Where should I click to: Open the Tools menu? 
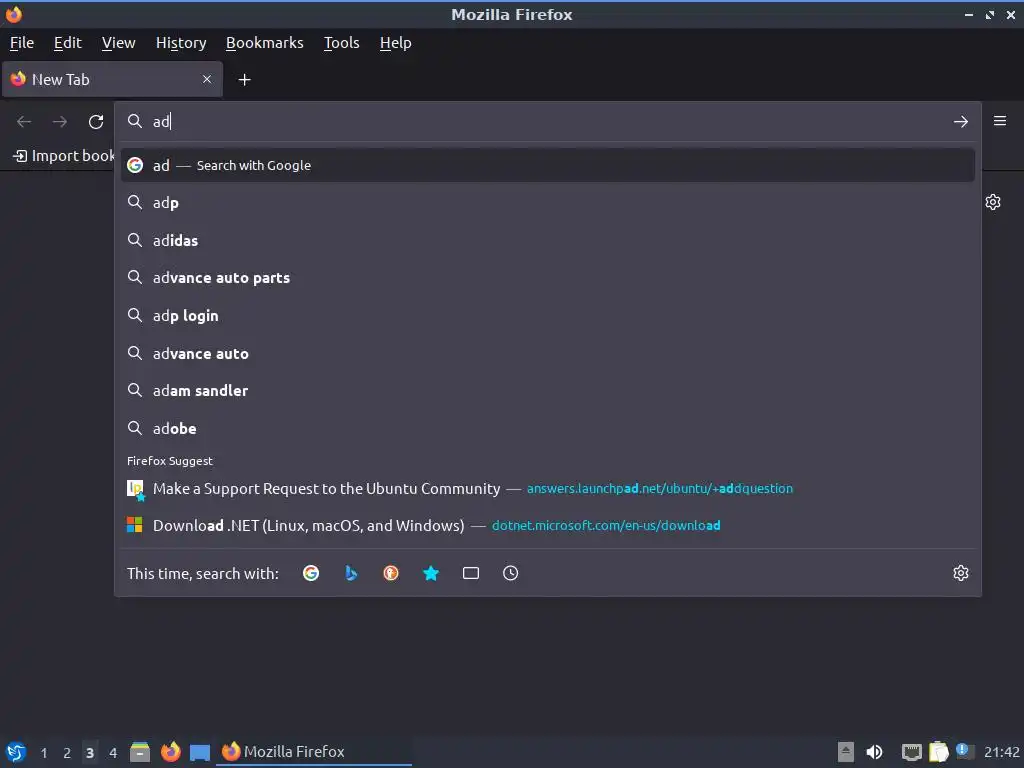(342, 43)
